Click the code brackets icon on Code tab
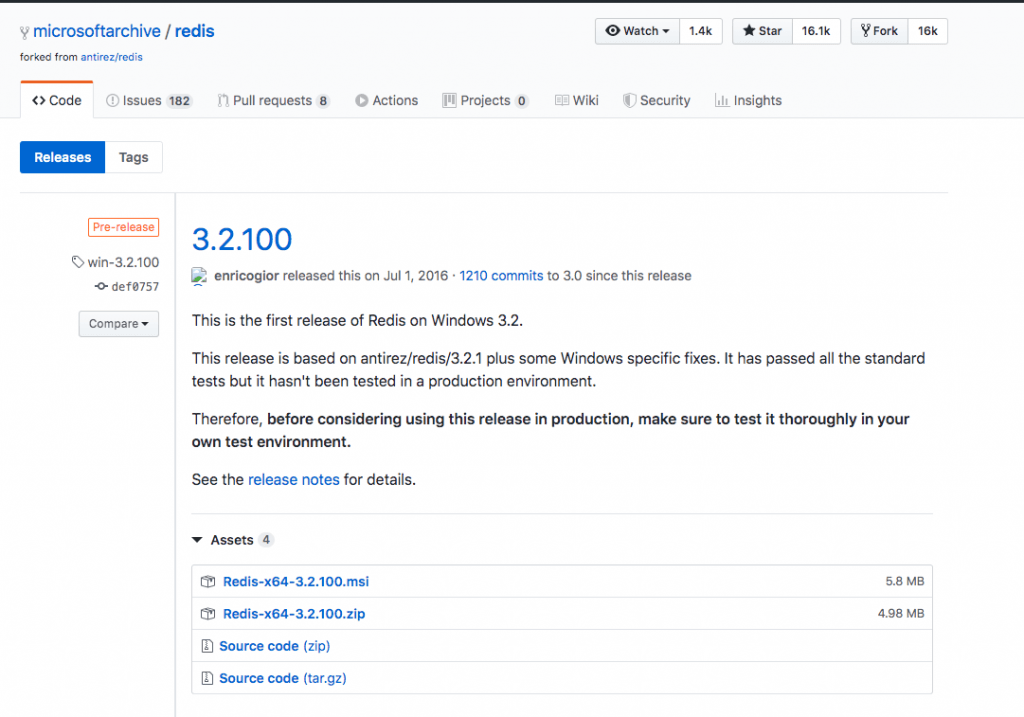 (x=39, y=101)
